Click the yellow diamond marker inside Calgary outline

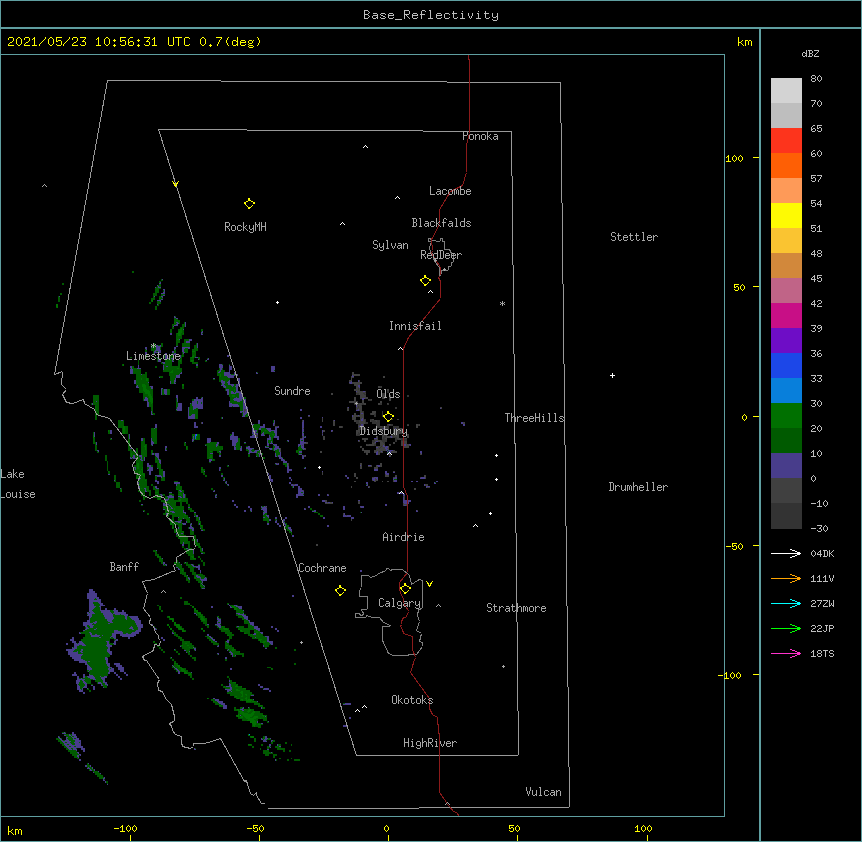[x=405, y=589]
